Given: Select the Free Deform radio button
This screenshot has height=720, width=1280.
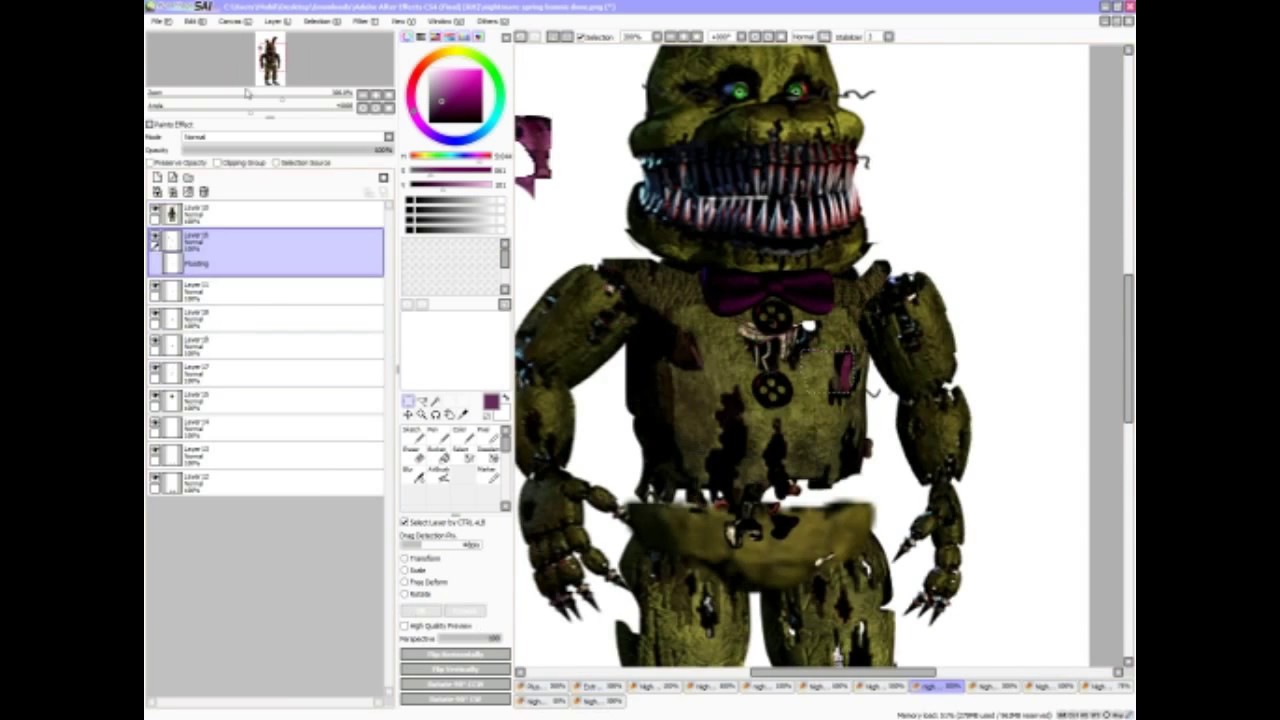Looking at the screenshot, I should pos(405,582).
